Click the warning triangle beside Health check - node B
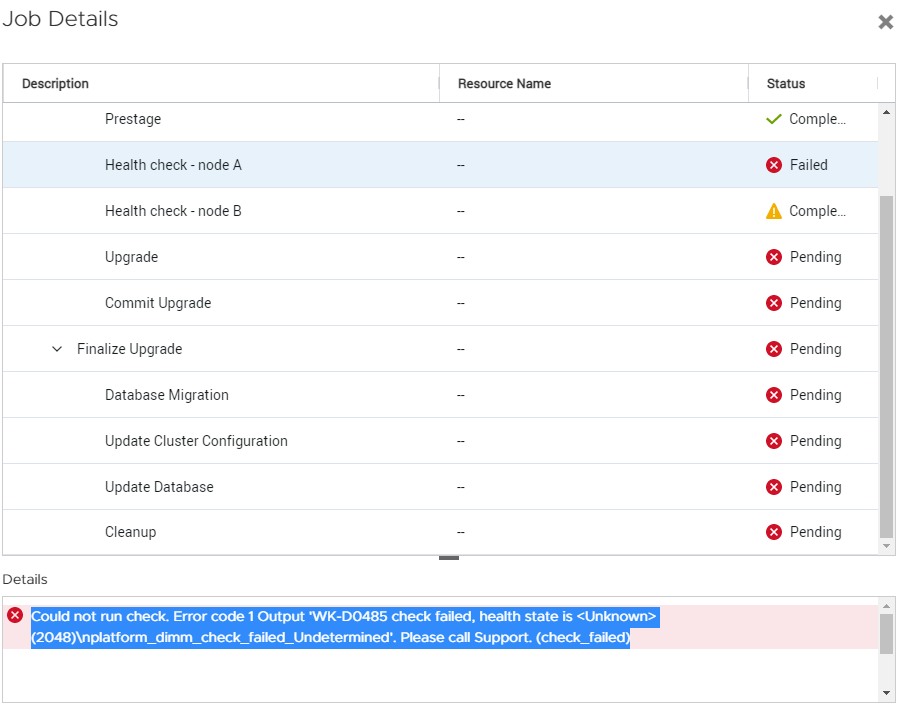The height and width of the screenshot is (710, 904). 774,211
